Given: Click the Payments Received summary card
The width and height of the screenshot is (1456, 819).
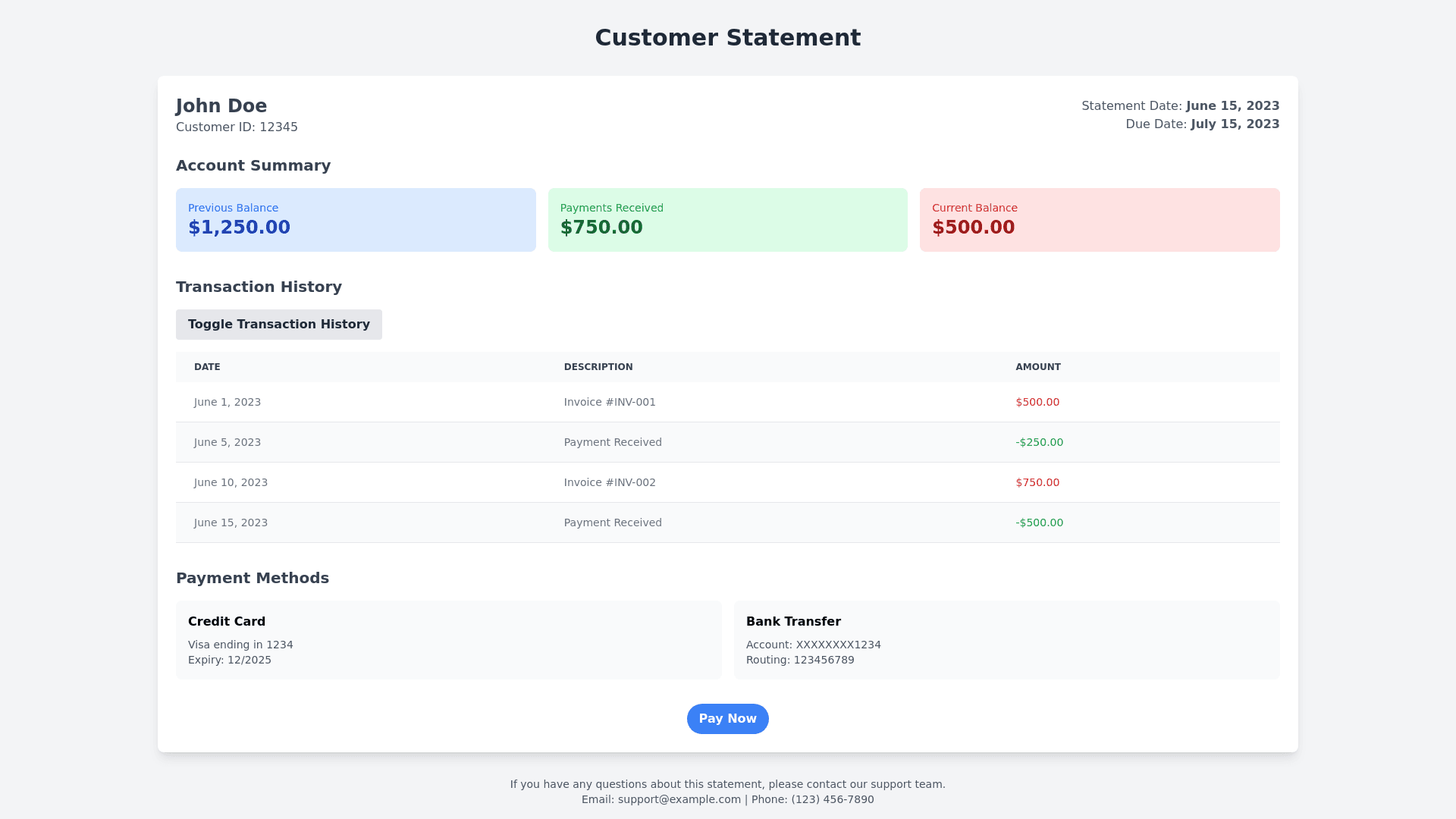Looking at the screenshot, I should point(727,220).
